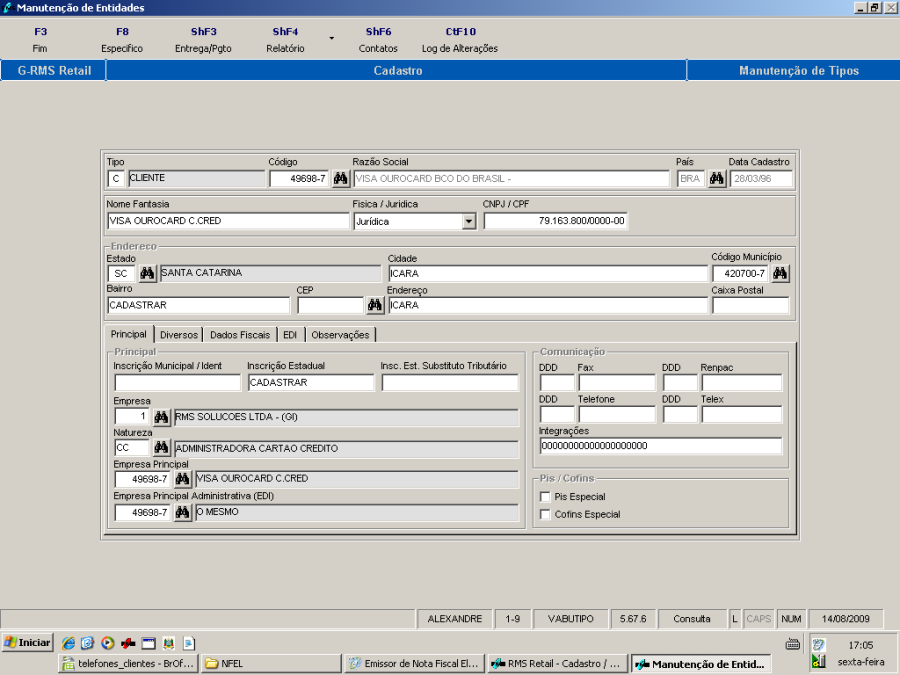Launch Internet Explorer from quick launch
900x675 pixels.
68,643
